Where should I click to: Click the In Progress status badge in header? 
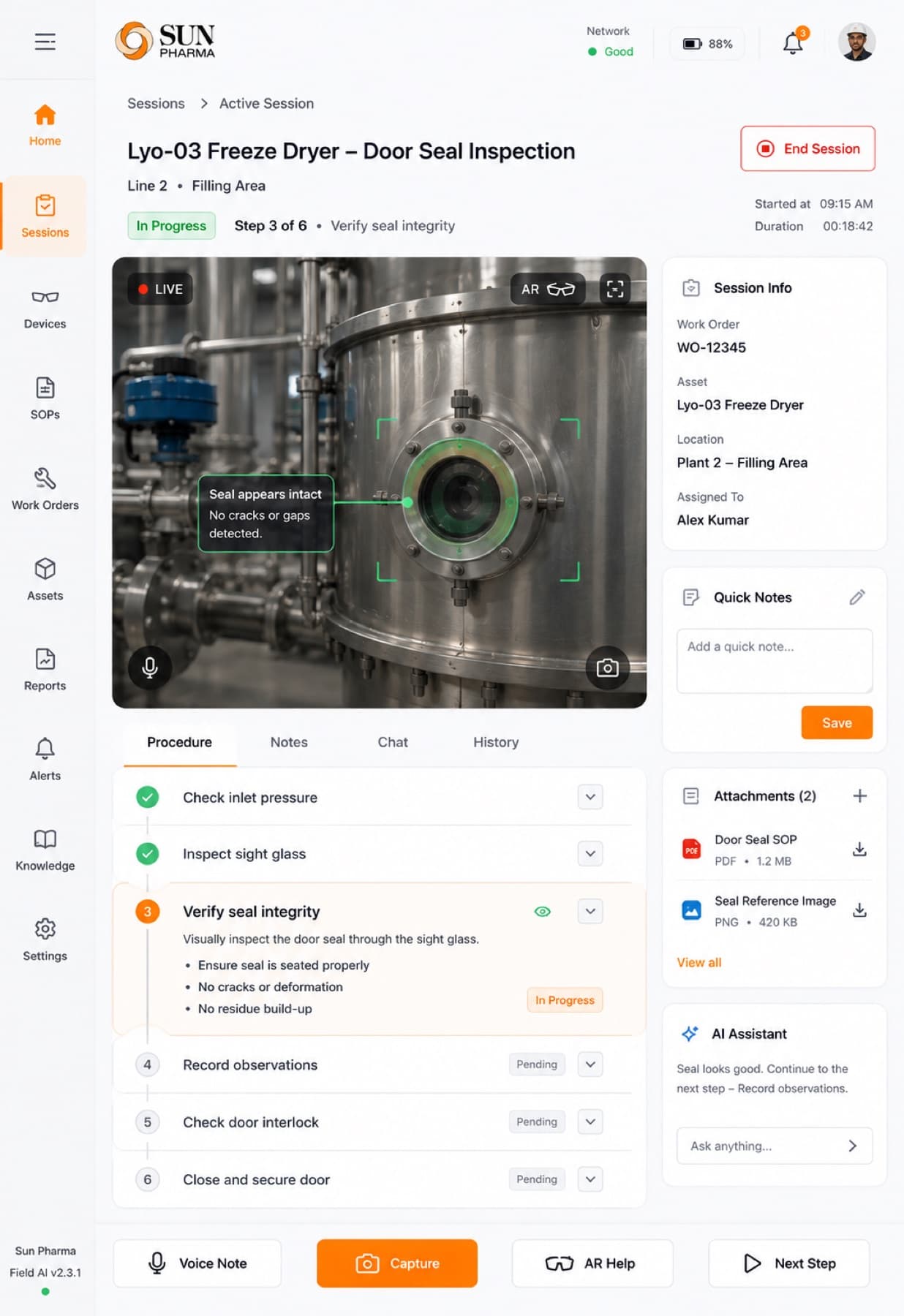pos(171,226)
